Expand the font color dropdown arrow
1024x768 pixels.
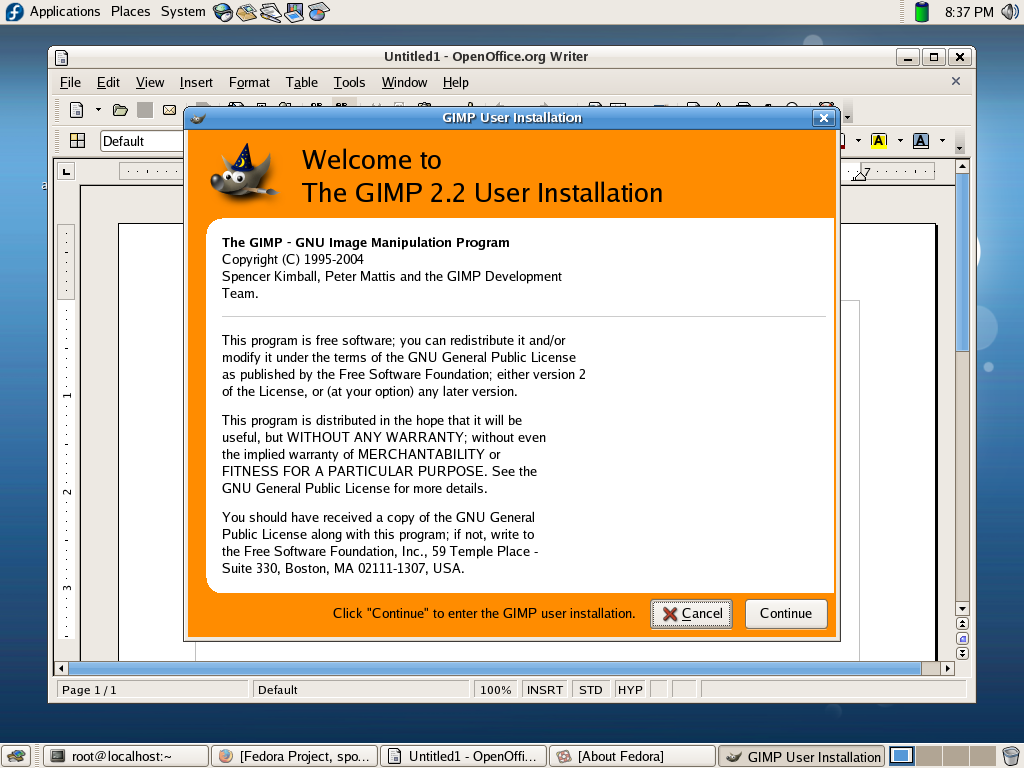click(x=858, y=140)
